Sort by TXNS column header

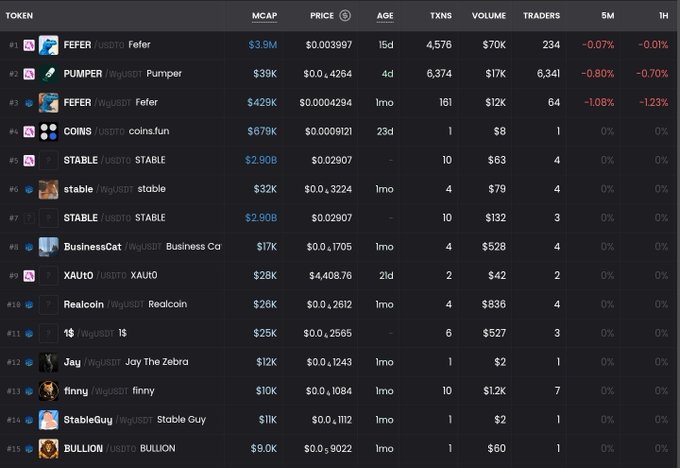point(441,16)
